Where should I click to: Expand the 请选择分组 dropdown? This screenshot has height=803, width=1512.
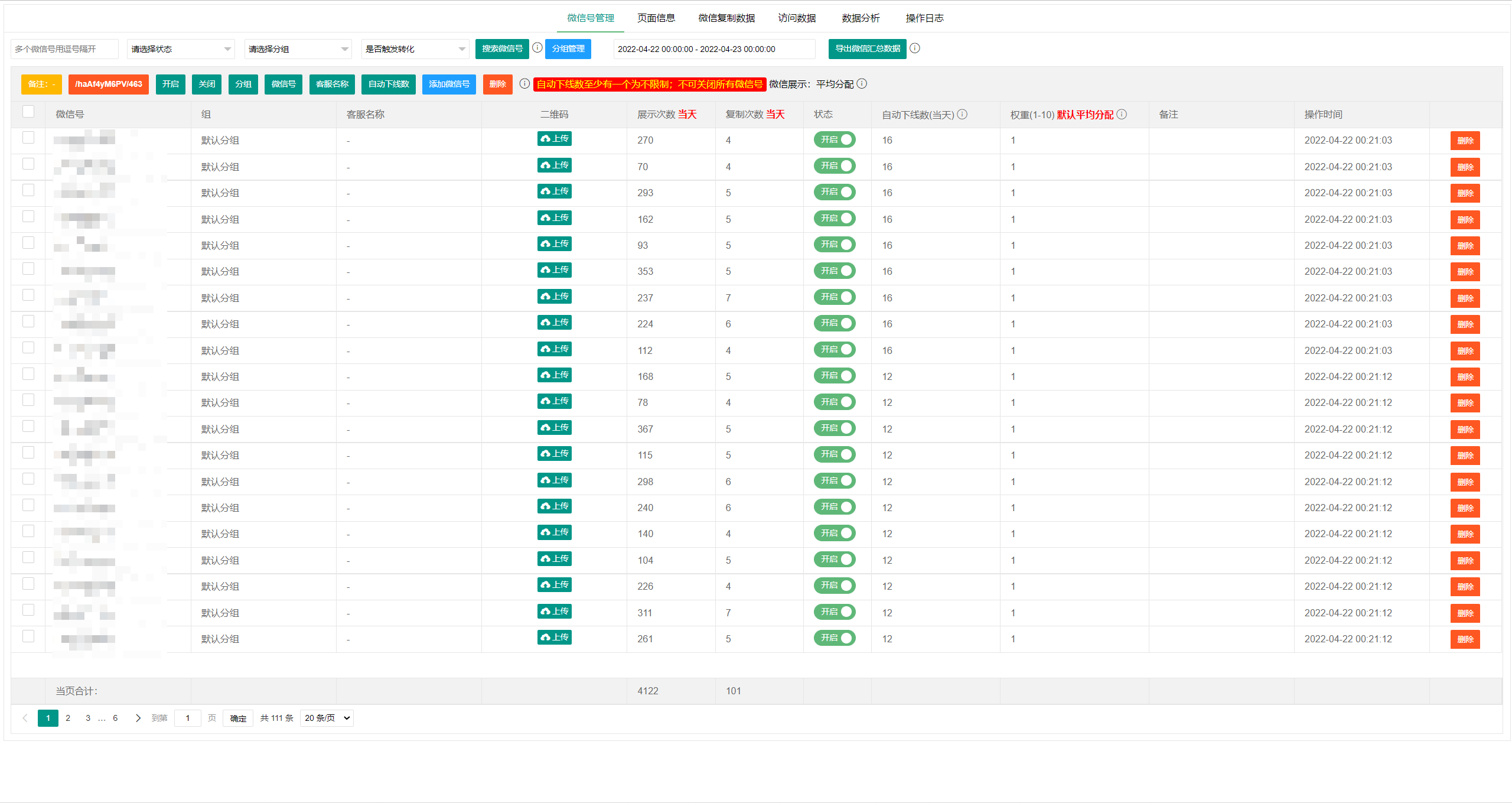[298, 49]
